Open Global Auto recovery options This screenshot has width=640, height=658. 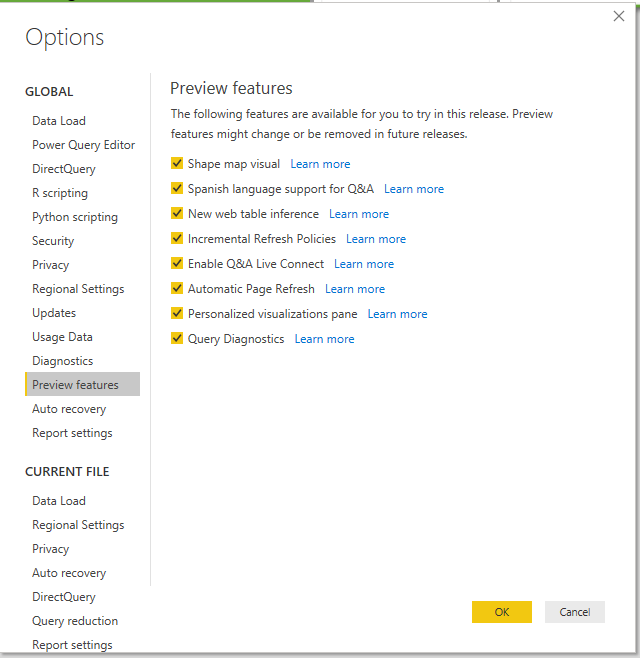pyautogui.click(x=69, y=409)
